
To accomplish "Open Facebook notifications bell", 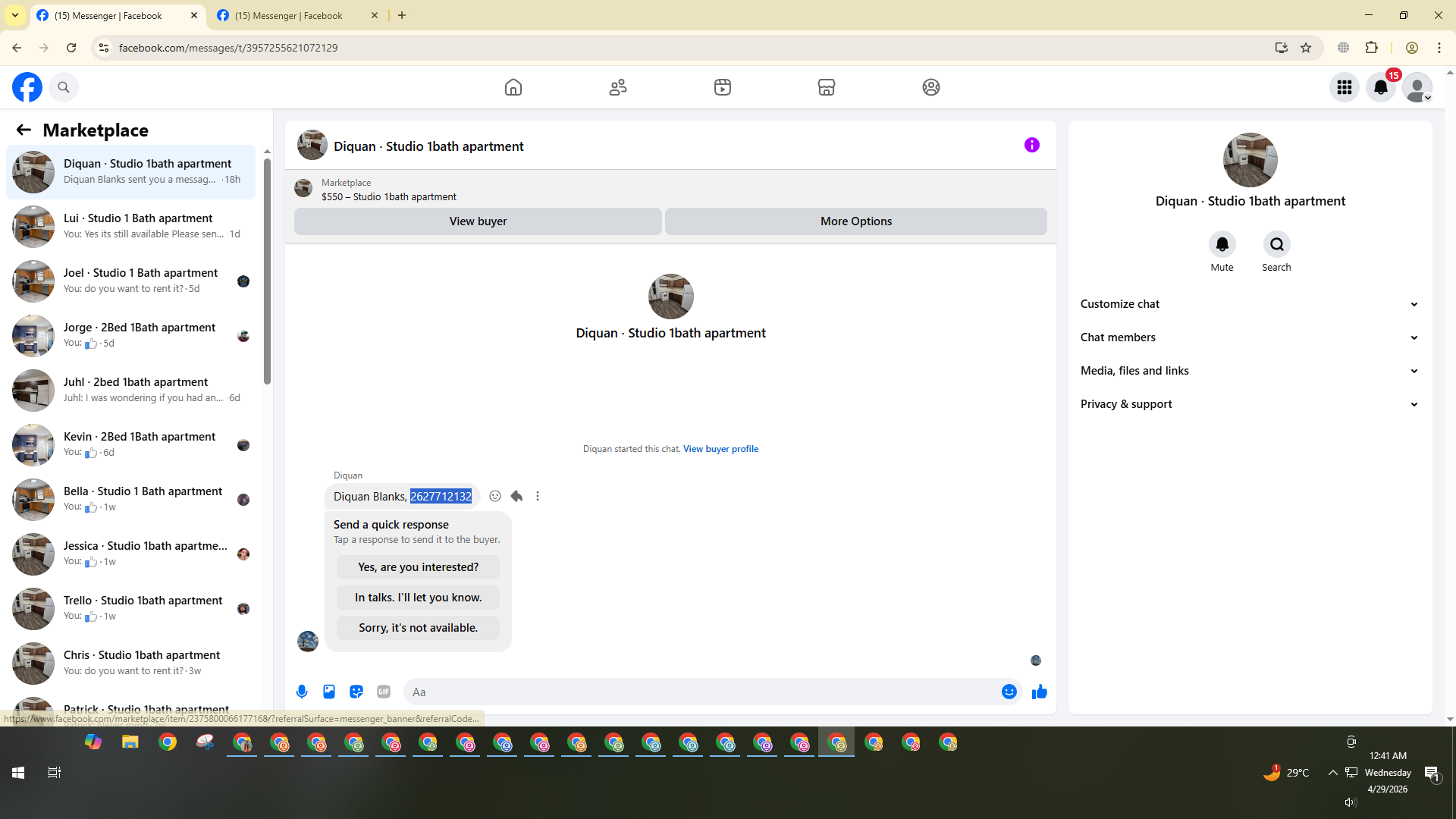I will (1380, 87).
